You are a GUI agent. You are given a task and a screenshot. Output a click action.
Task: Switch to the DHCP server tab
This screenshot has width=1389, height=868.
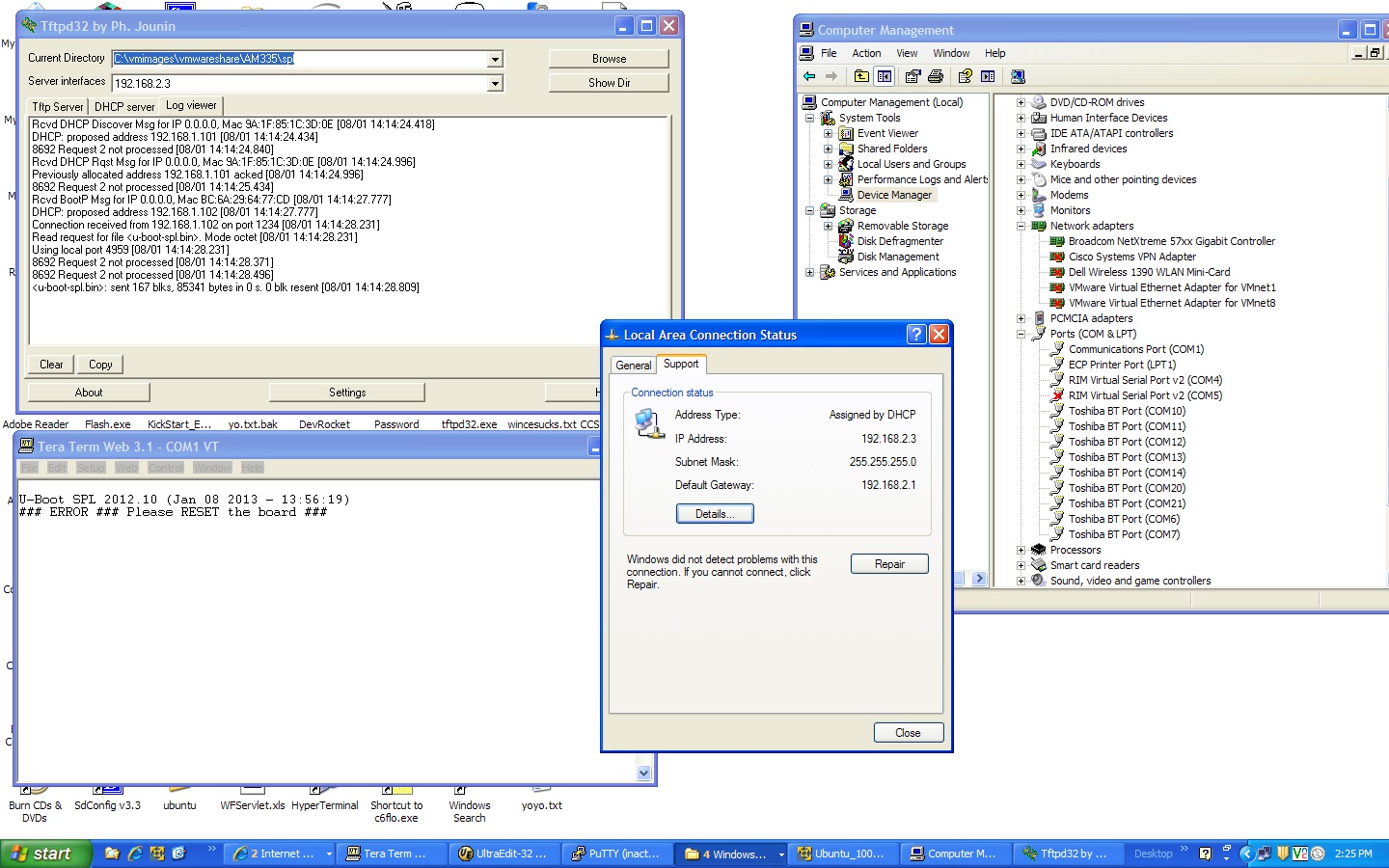coord(124,107)
